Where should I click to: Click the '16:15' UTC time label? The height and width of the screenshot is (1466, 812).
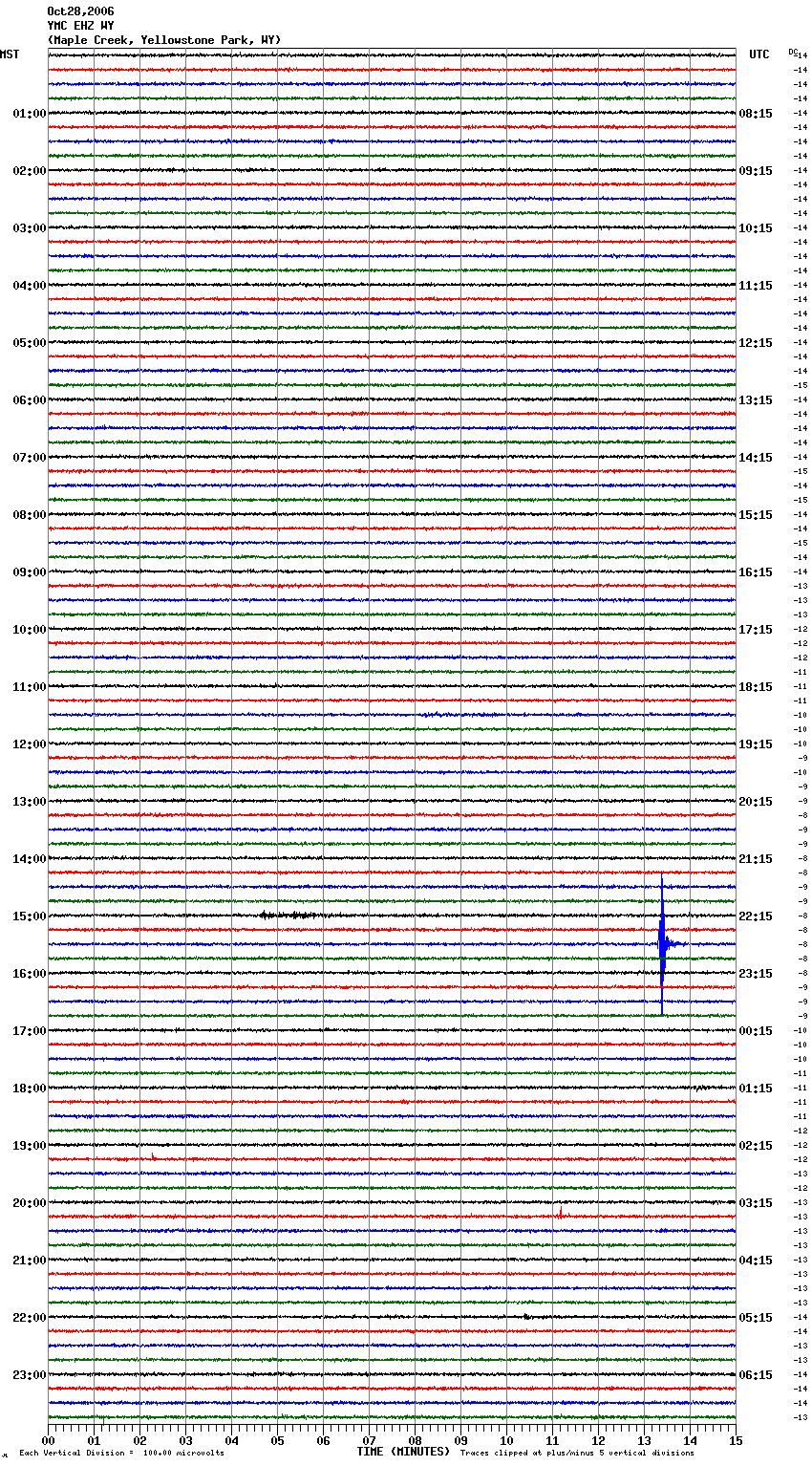point(756,572)
